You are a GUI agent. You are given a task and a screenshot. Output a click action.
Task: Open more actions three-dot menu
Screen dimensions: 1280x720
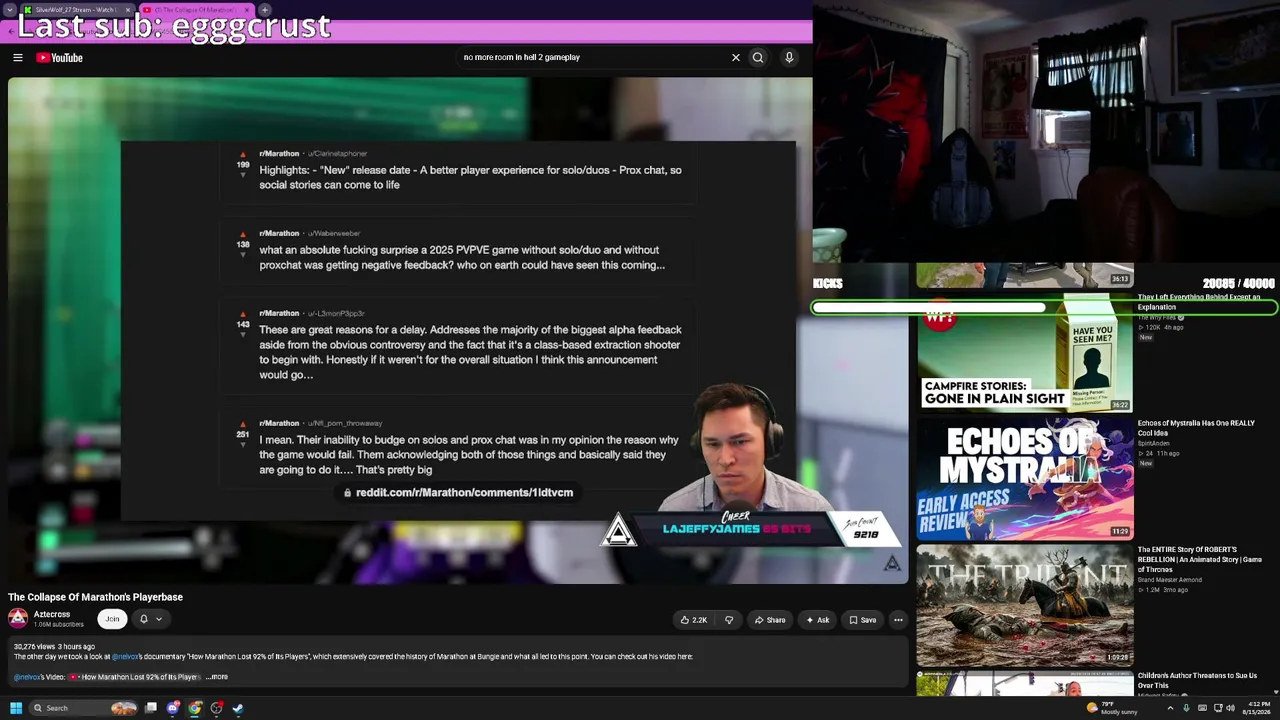898,620
